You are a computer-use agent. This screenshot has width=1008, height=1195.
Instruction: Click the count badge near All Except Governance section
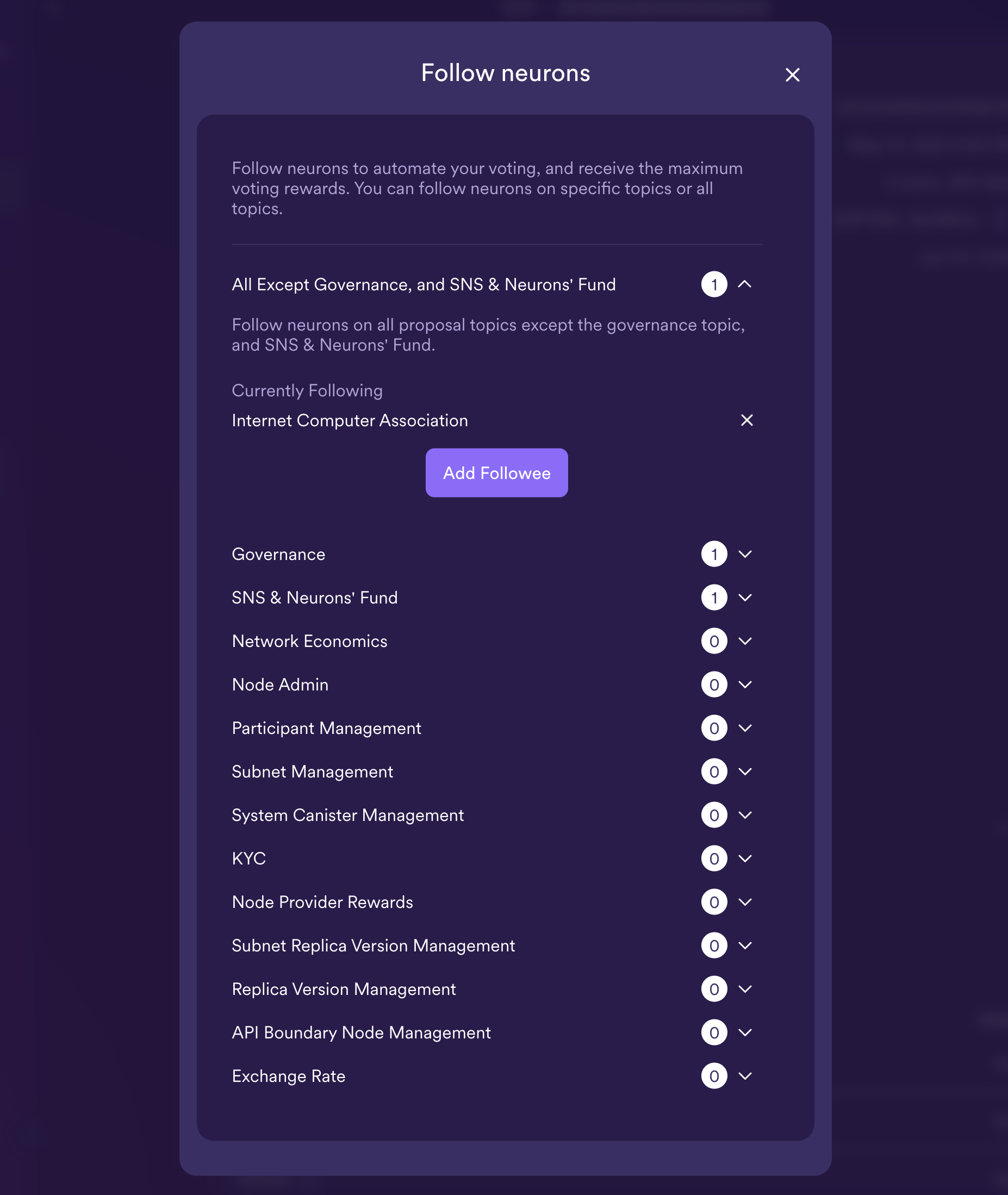[714, 284]
